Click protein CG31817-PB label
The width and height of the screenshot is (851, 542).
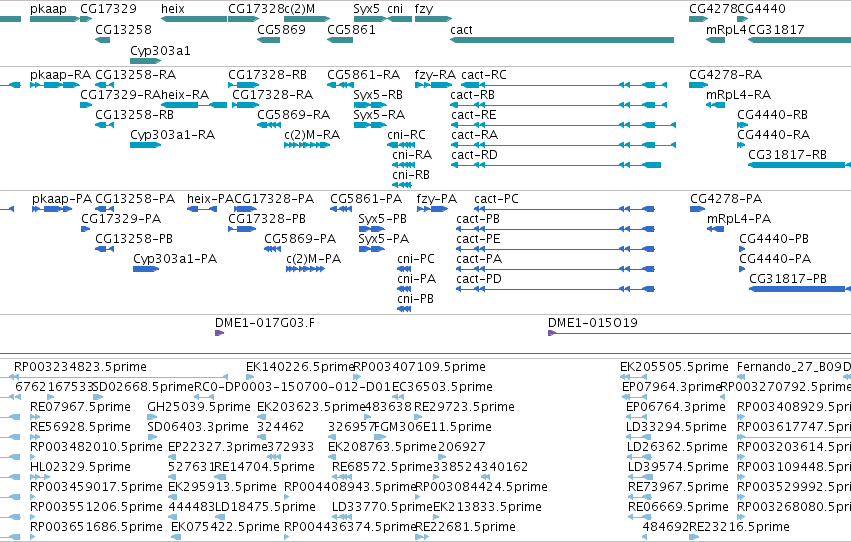[x=788, y=279]
